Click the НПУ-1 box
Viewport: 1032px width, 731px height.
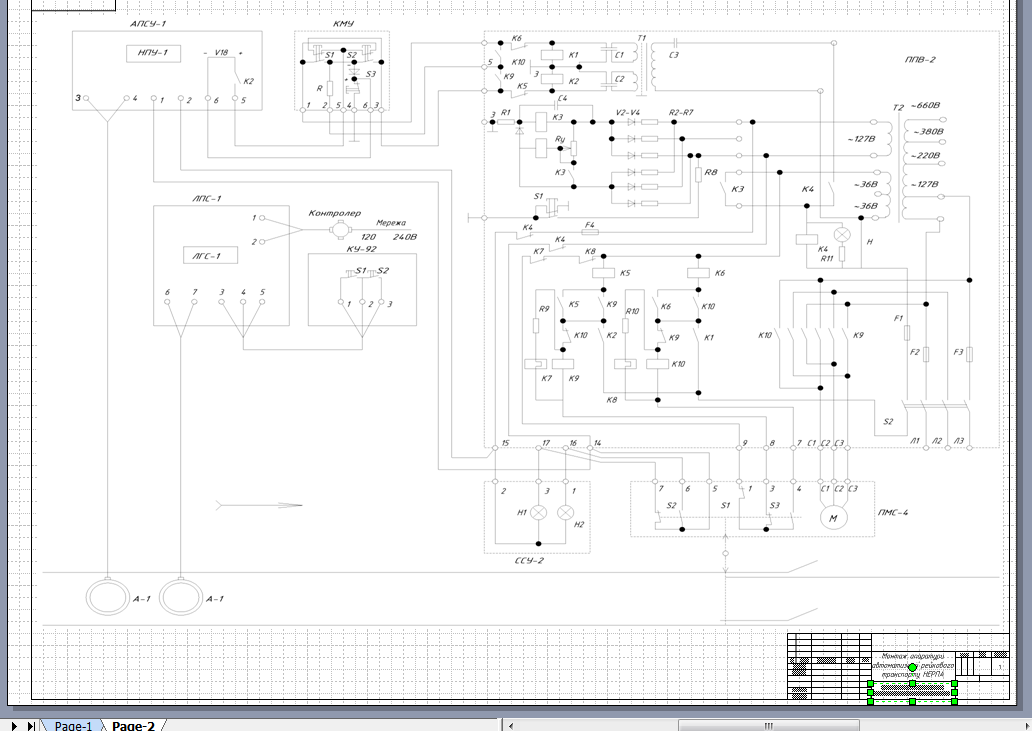(x=153, y=53)
